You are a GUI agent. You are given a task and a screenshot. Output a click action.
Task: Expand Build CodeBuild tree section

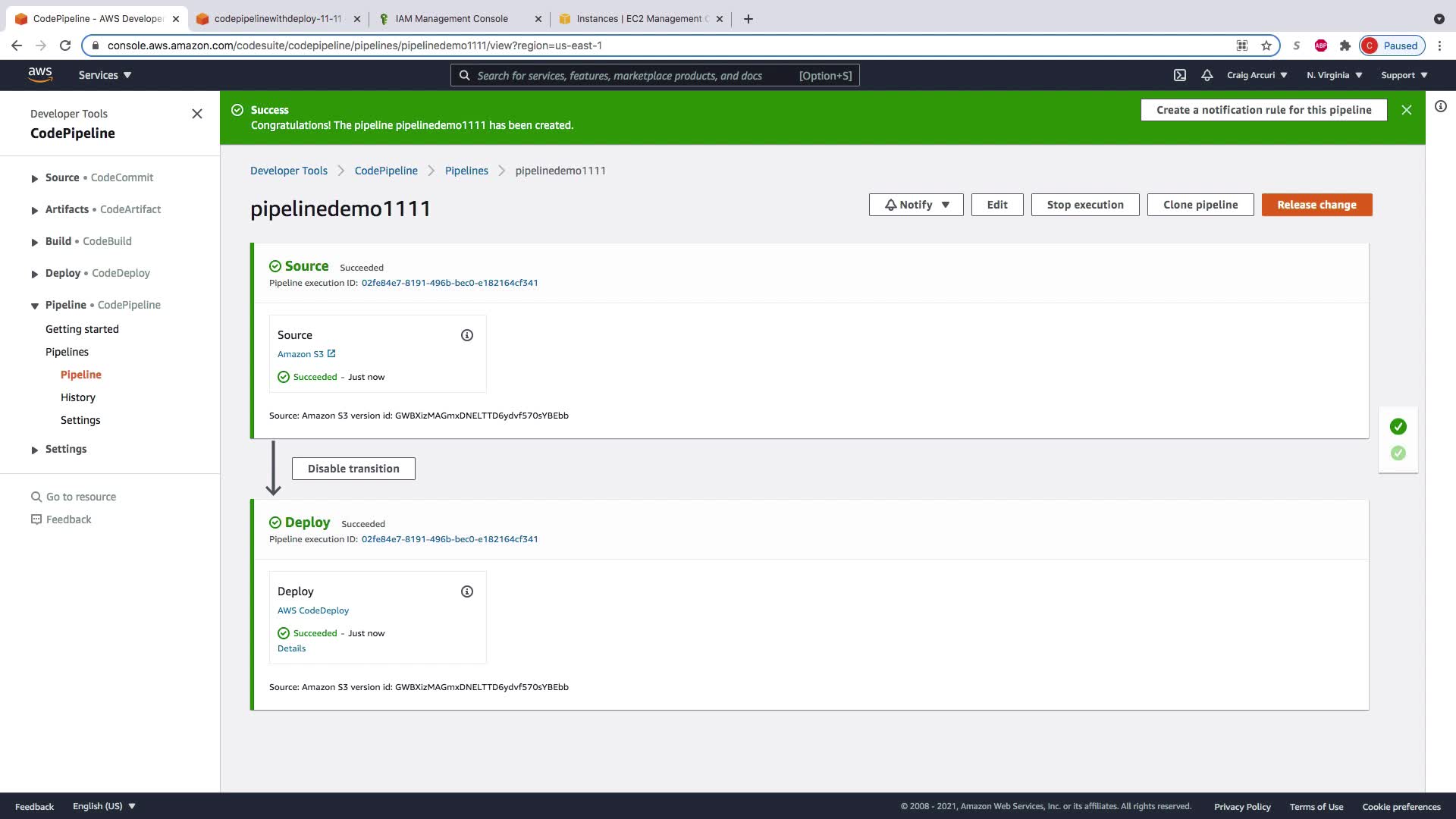35,242
